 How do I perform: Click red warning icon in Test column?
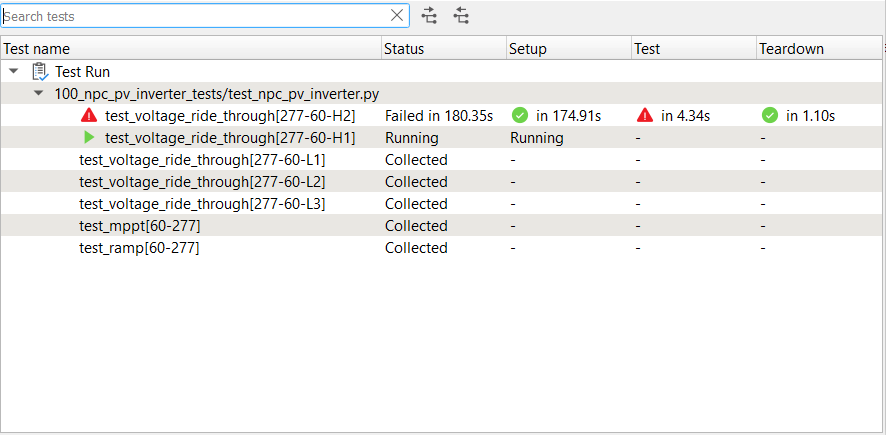click(x=645, y=116)
